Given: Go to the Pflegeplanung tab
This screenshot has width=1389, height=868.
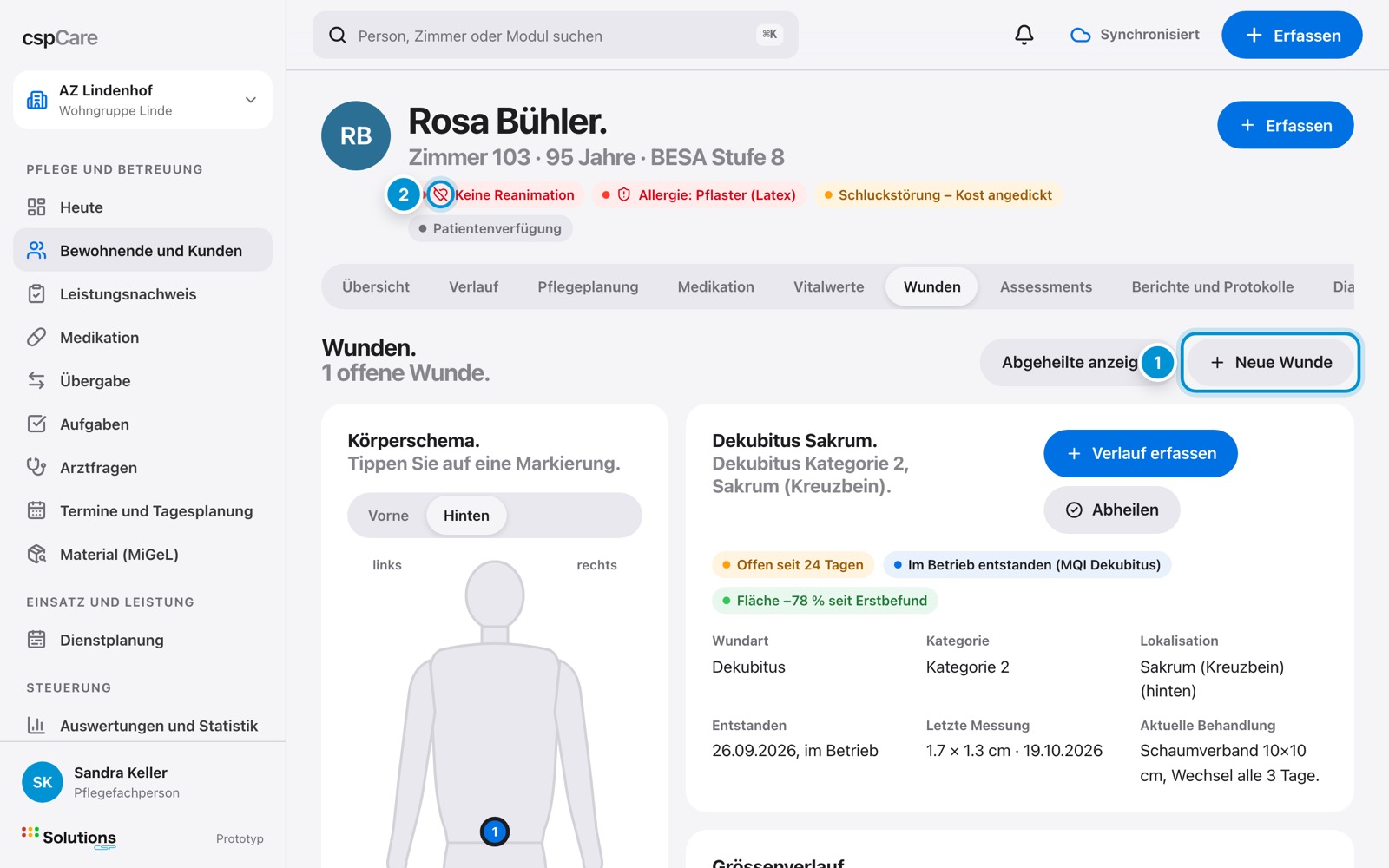Looking at the screenshot, I should [x=588, y=286].
